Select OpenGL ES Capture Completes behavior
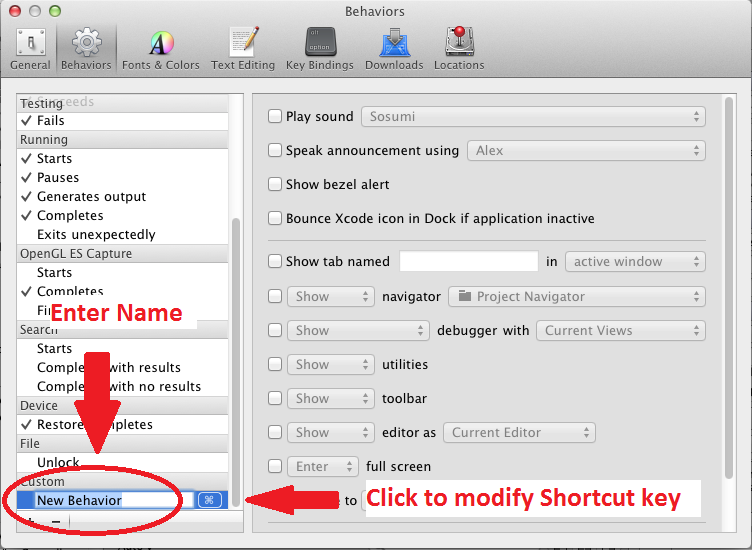This screenshot has height=550, width=752. [122, 291]
